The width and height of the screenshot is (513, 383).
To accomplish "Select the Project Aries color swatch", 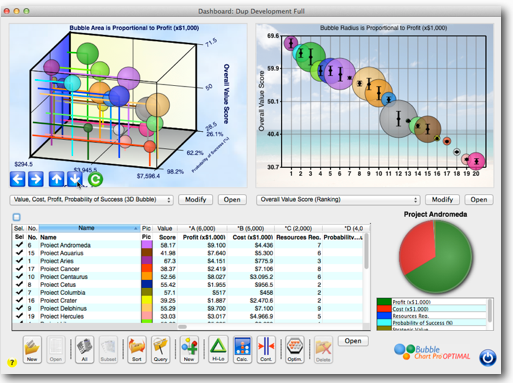I will [x=147, y=261].
